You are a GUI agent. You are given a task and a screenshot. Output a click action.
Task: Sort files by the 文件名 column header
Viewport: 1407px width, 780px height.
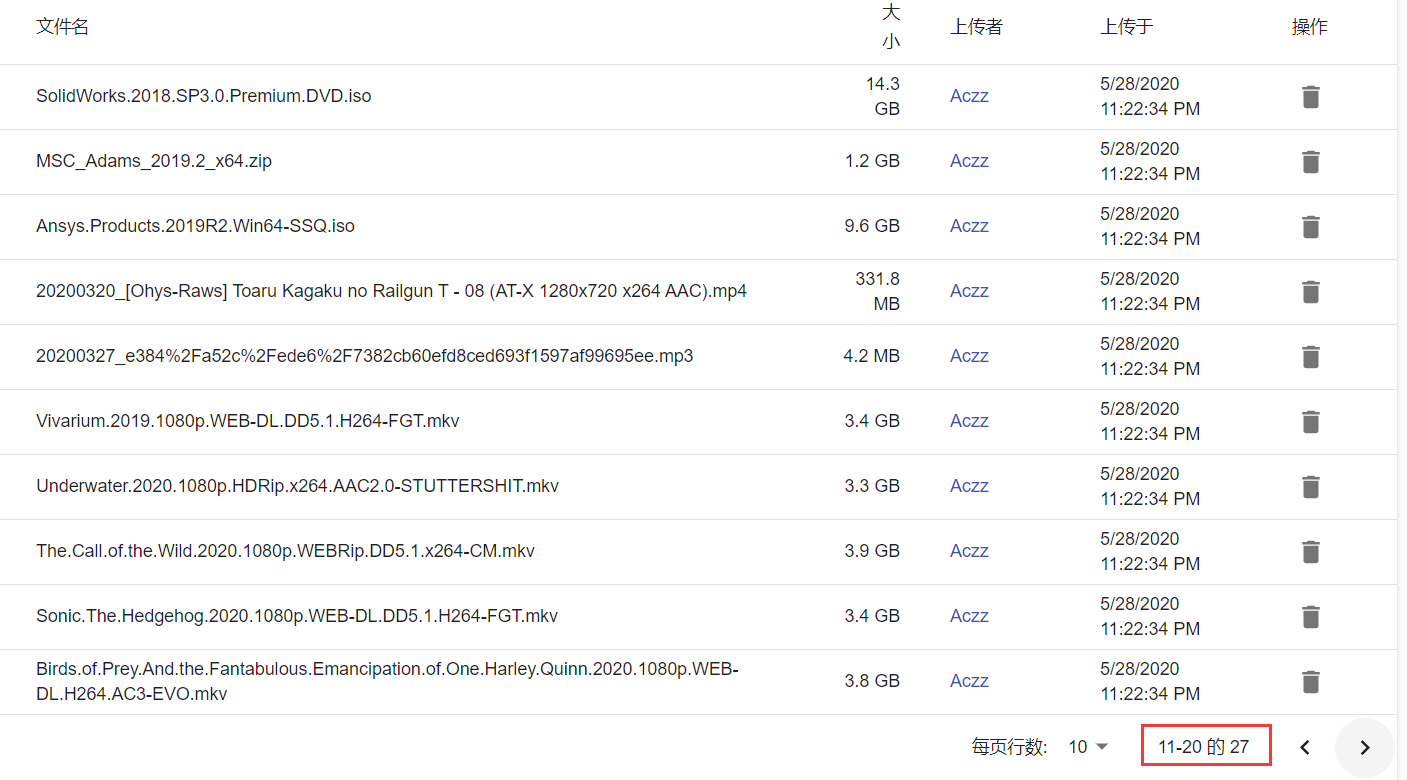(62, 26)
